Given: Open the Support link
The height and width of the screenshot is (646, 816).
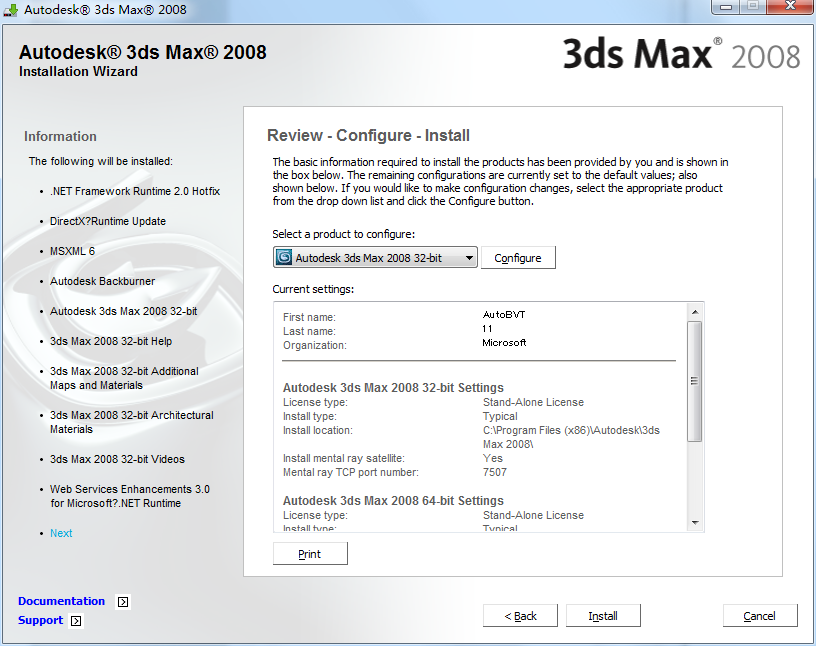Looking at the screenshot, I should (40, 620).
